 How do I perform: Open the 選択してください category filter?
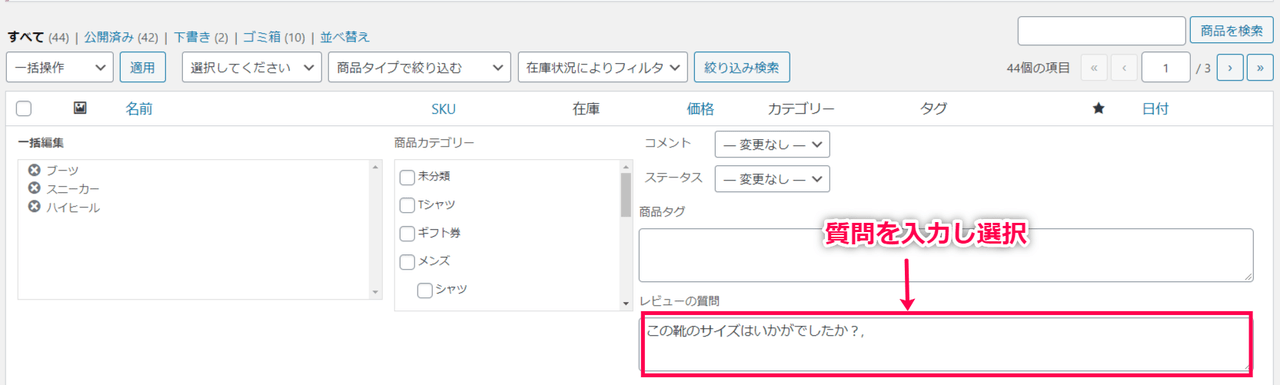[x=251, y=67]
